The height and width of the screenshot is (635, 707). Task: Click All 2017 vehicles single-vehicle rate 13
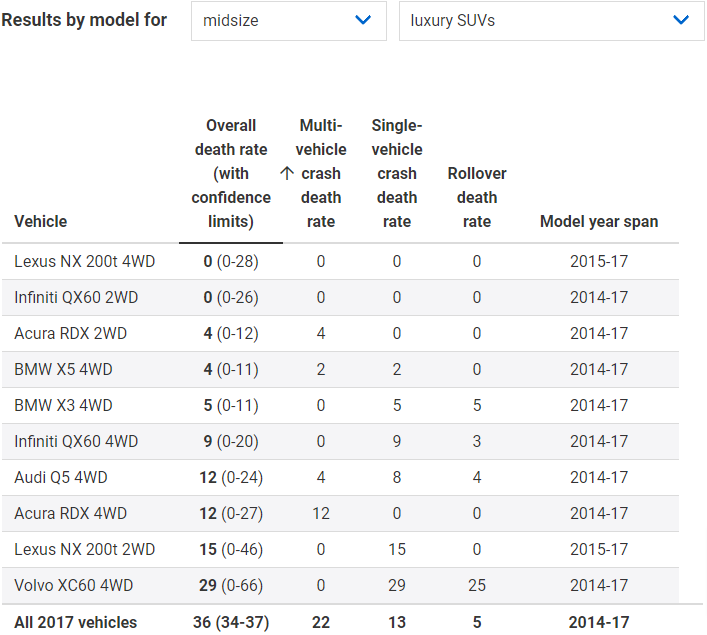click(397, 622)
